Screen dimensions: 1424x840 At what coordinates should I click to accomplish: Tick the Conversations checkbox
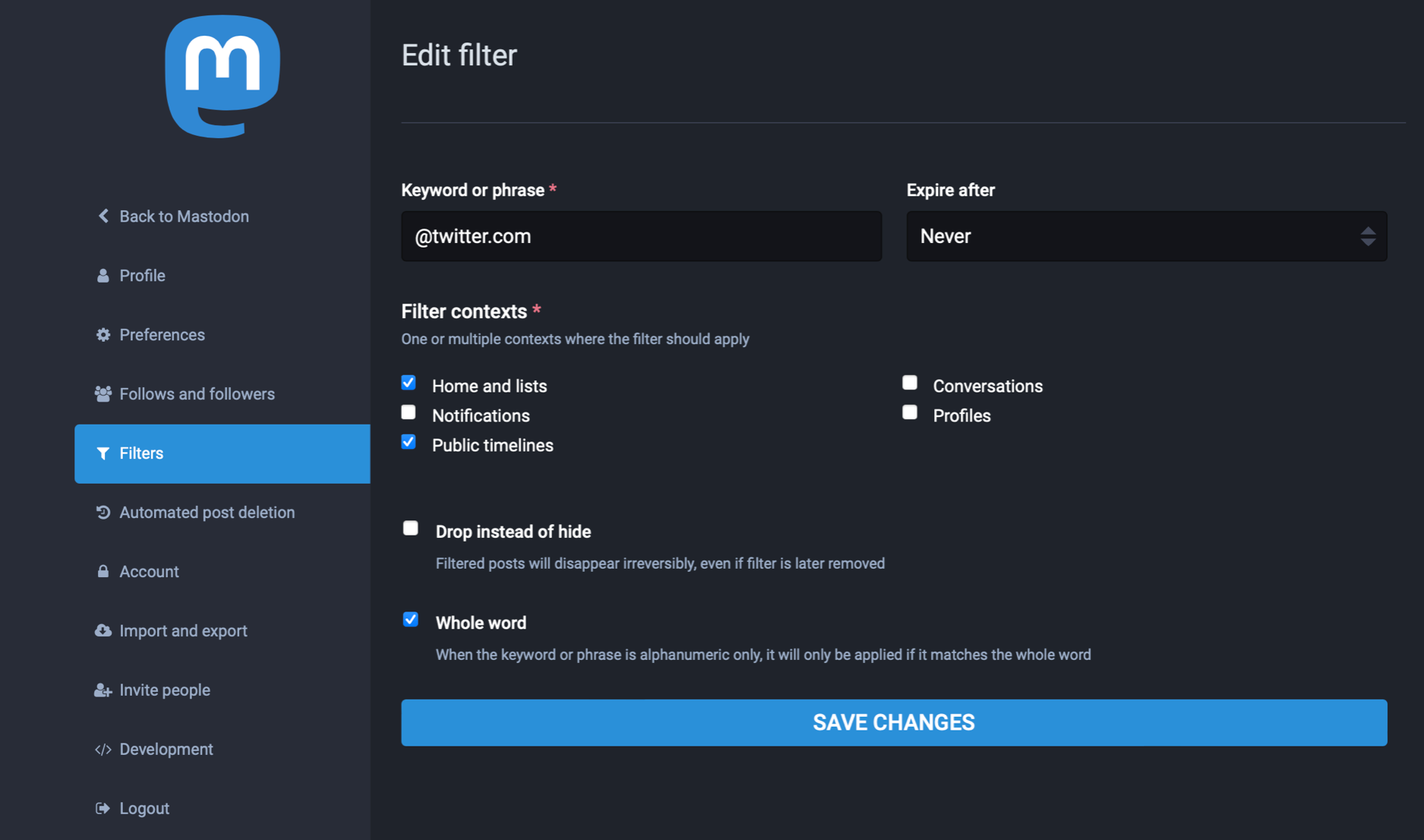[909, 383]
